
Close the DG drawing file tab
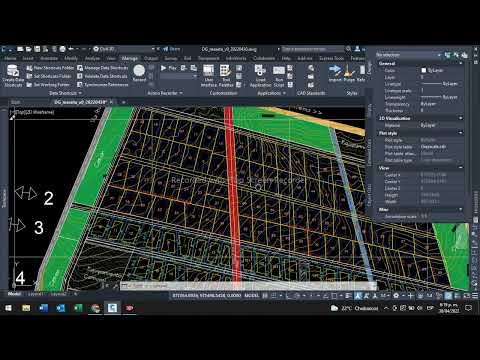click(111, 102)
